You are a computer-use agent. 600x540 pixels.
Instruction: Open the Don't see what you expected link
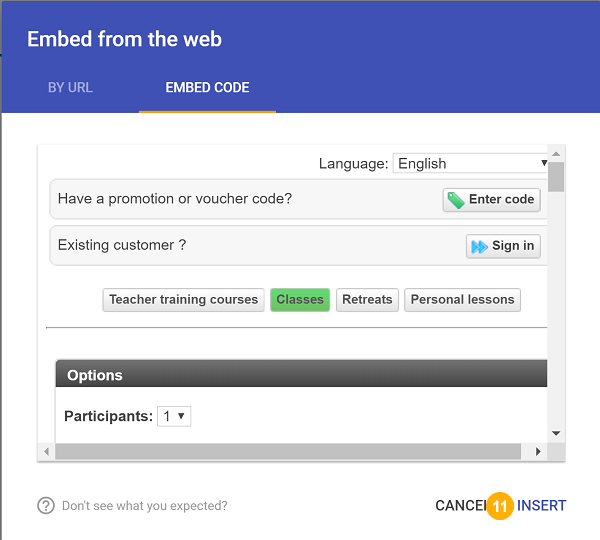point(145,506)
